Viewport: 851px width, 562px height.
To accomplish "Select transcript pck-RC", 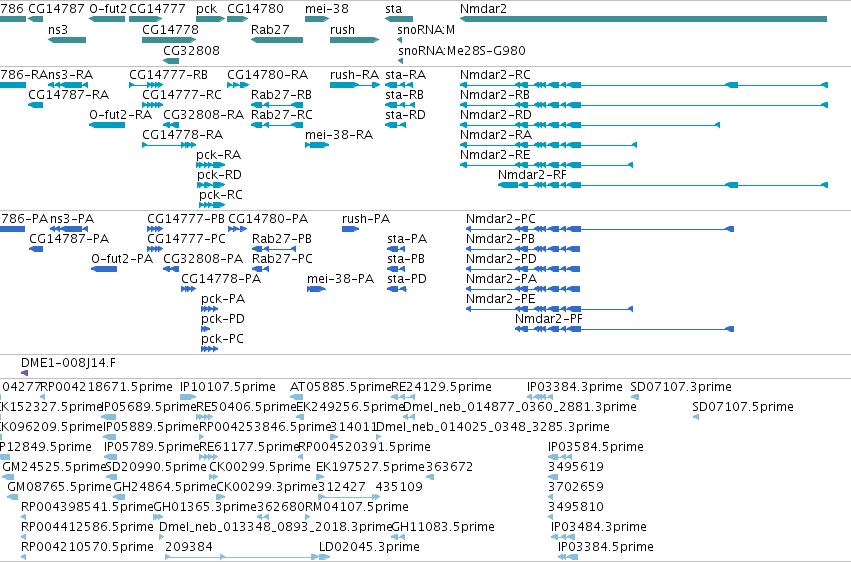I will [x=220, y=195].
